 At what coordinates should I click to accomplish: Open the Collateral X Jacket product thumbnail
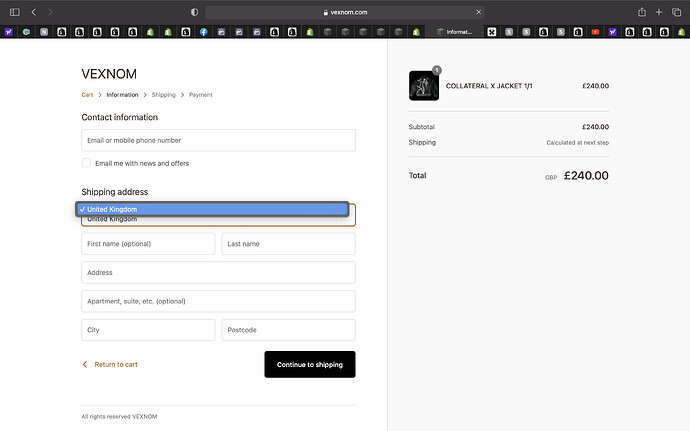click(x=423, y=86)
